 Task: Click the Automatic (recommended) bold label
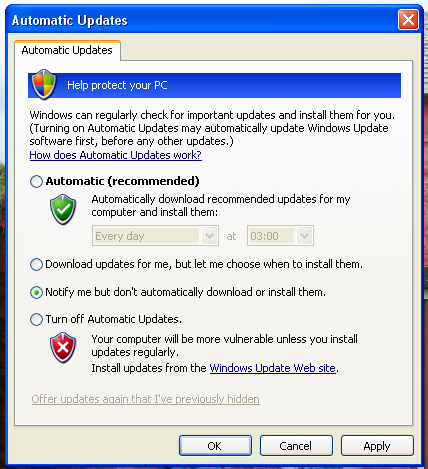122,181
